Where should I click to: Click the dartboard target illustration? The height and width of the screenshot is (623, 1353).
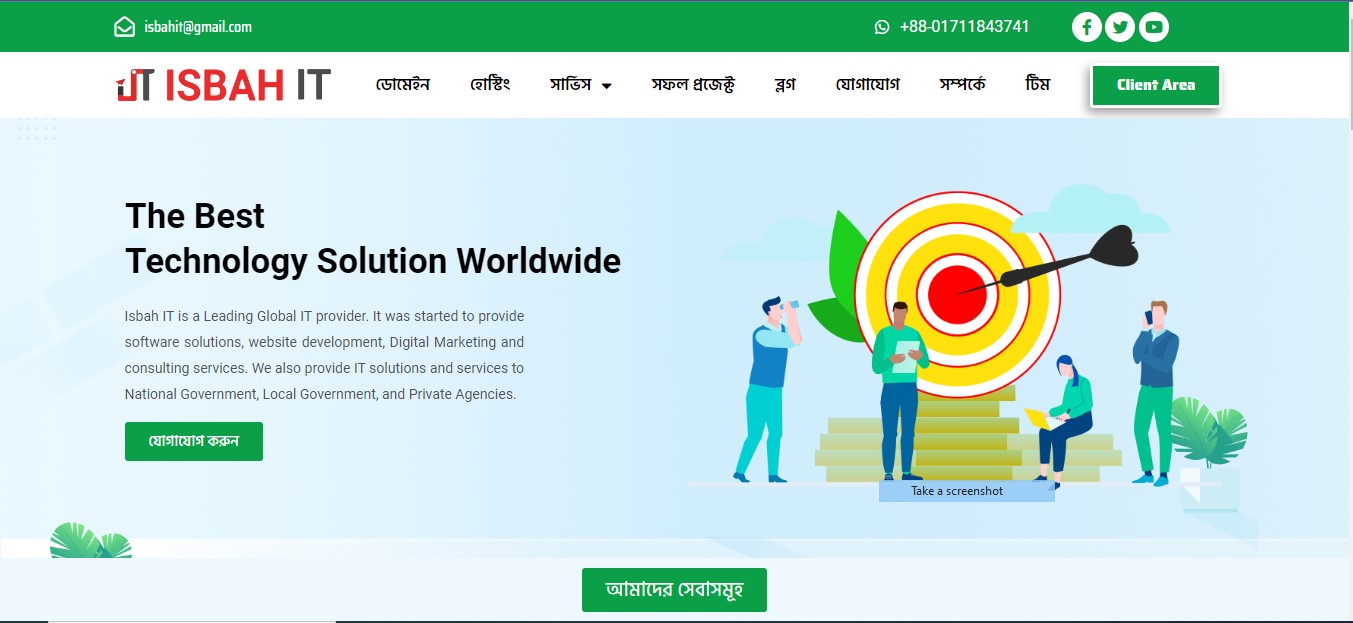pos(955,294)
